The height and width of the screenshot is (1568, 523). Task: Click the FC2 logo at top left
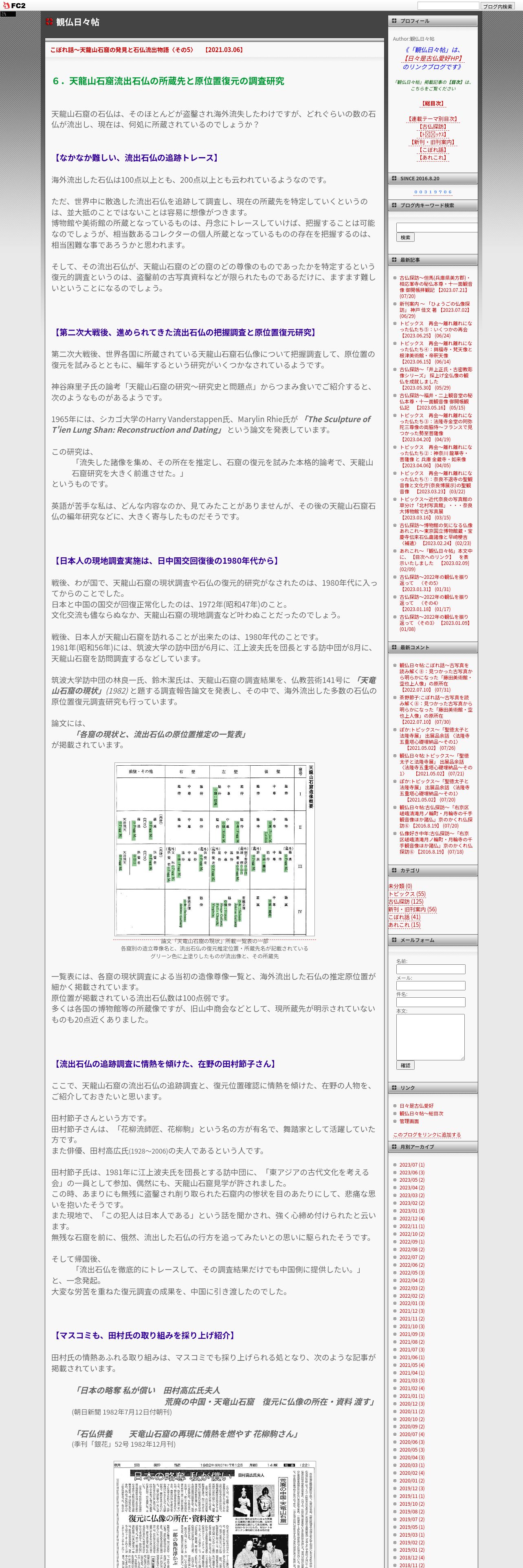[x=13, y=5]
